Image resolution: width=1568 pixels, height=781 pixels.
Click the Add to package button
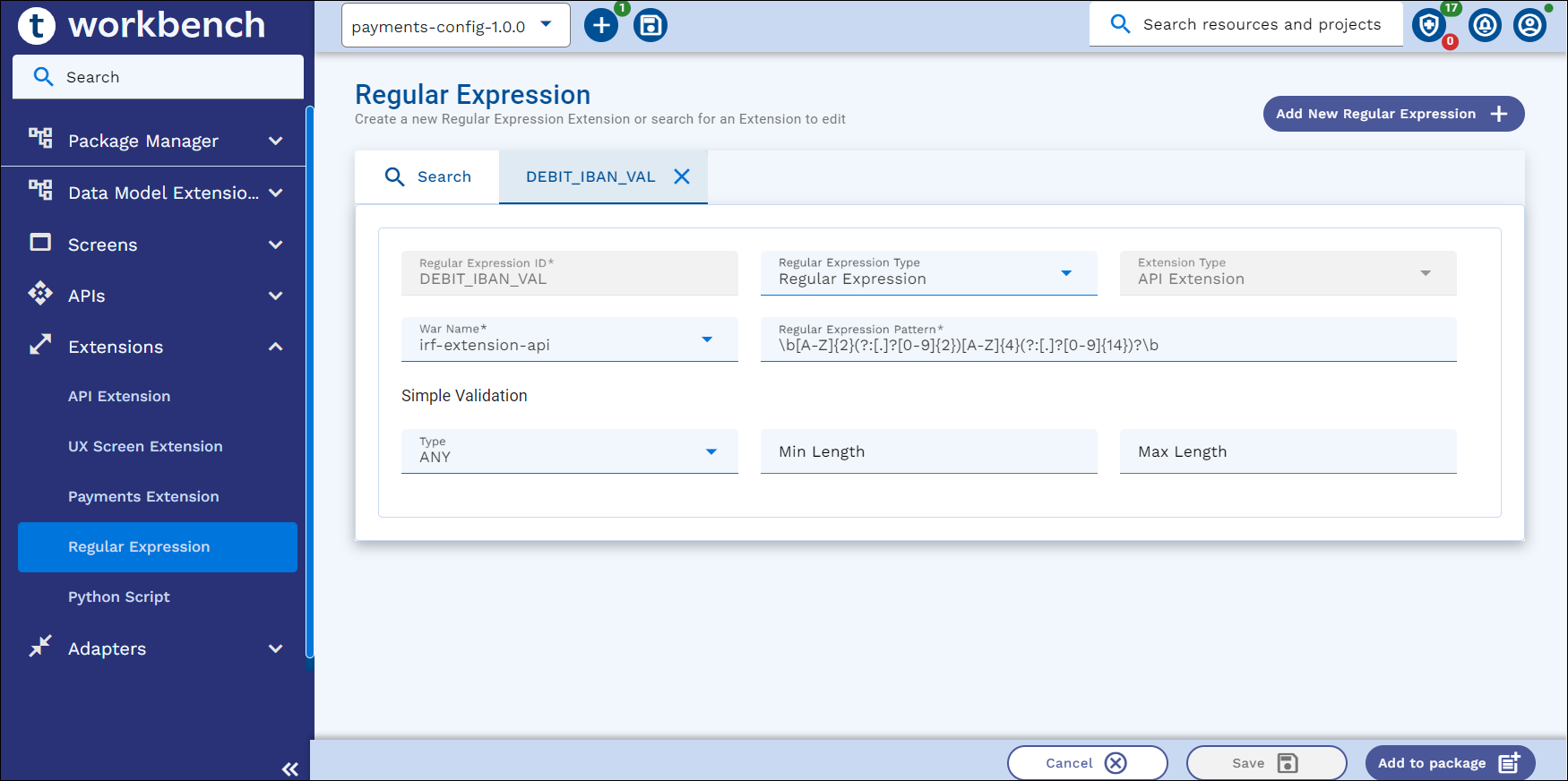click(1449, 763)
